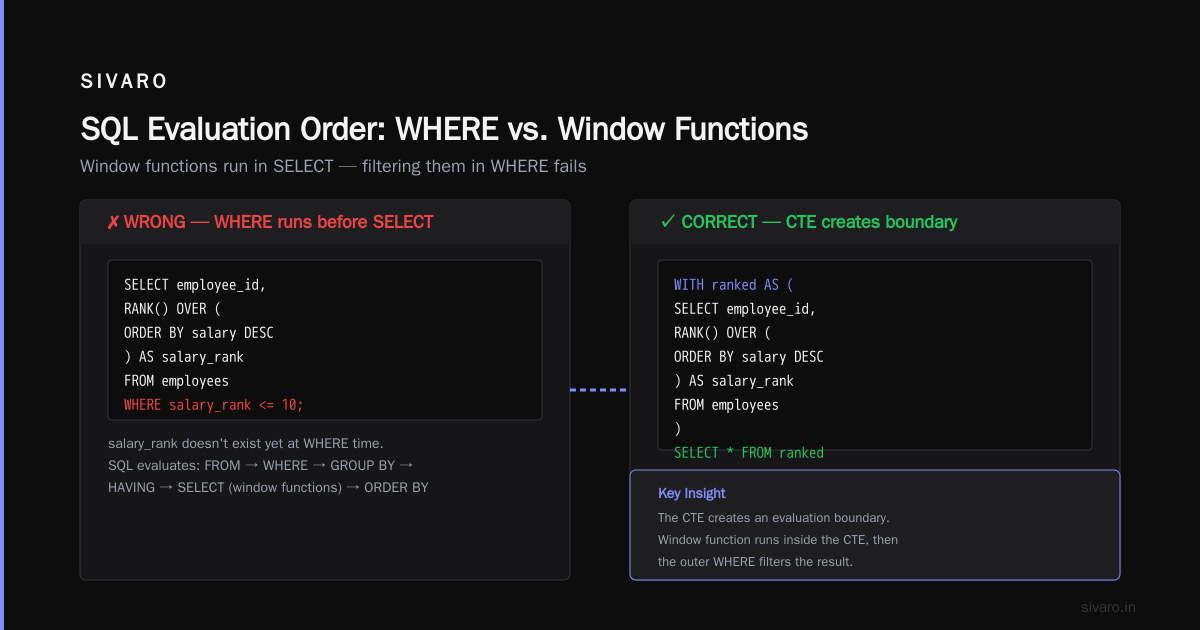Click 'RANK() OVER (' in the wrong code block
This screenshot has width=1200, height=630.
click(172, 309)
